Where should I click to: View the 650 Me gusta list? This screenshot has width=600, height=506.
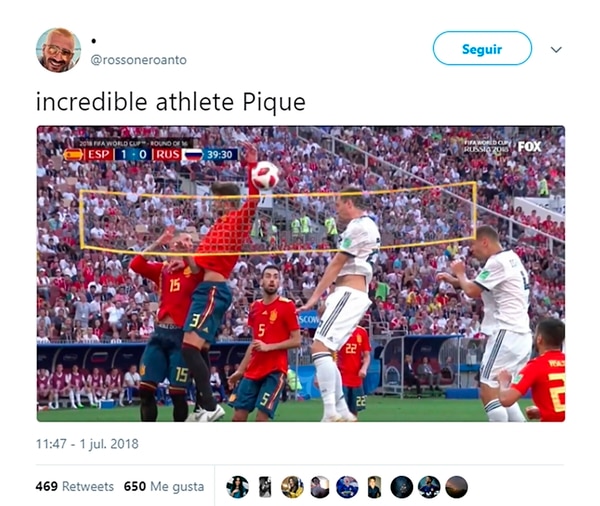[164, 486]
